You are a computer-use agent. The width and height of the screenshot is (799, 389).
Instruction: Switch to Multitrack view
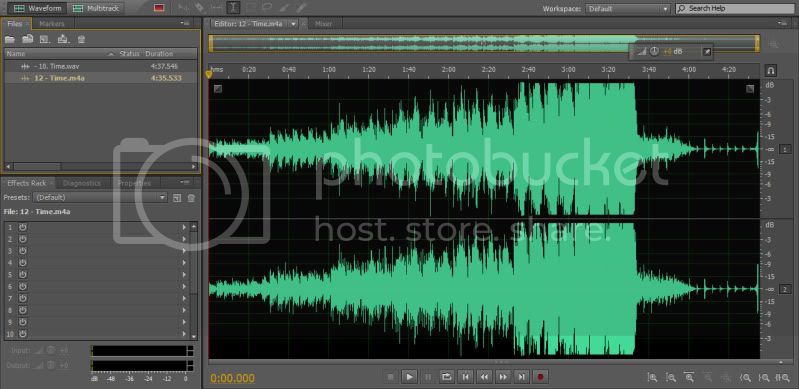(96, 8)
